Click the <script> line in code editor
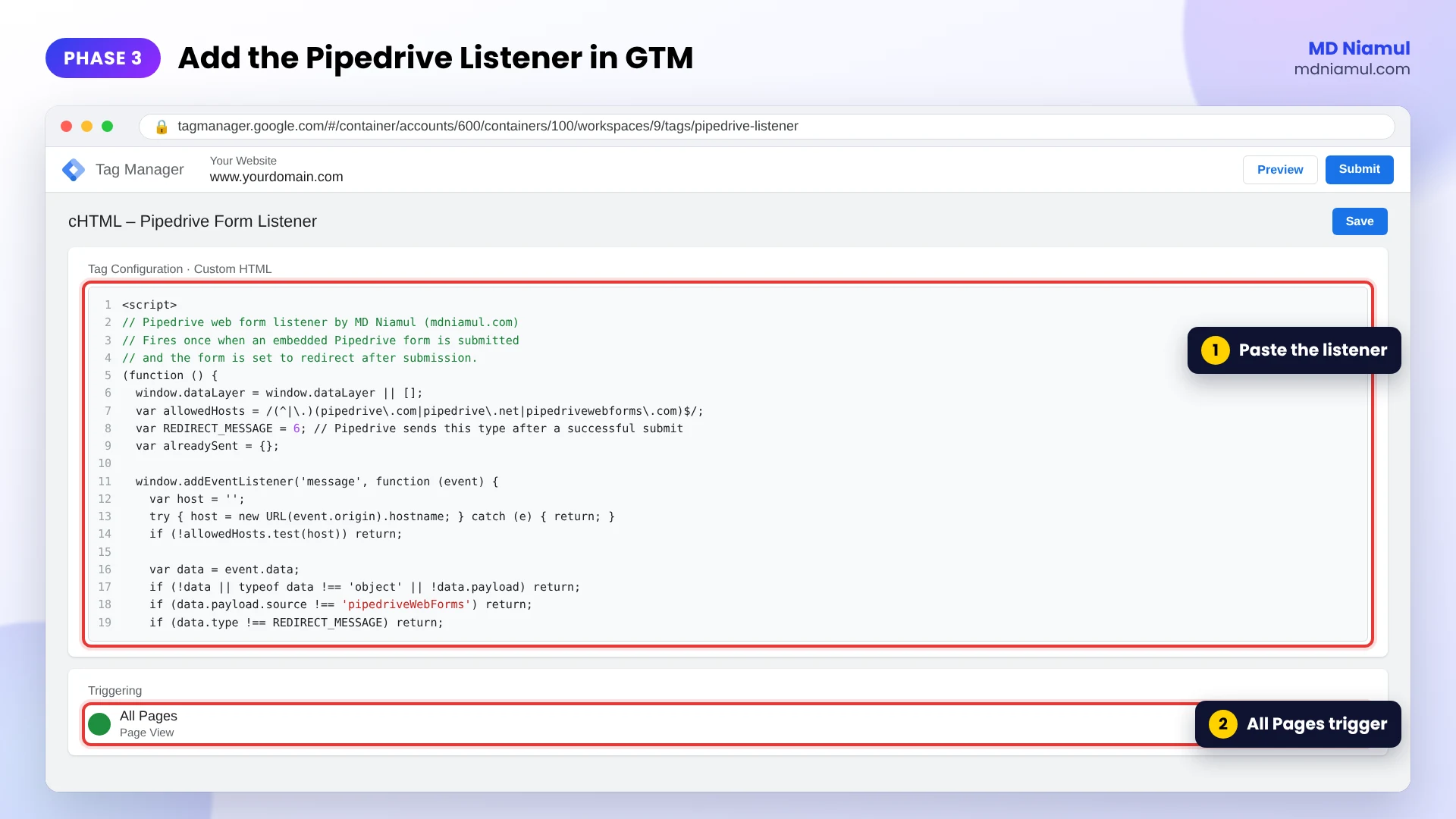This screenshot has width=1456, height=819. coord(149,305)
